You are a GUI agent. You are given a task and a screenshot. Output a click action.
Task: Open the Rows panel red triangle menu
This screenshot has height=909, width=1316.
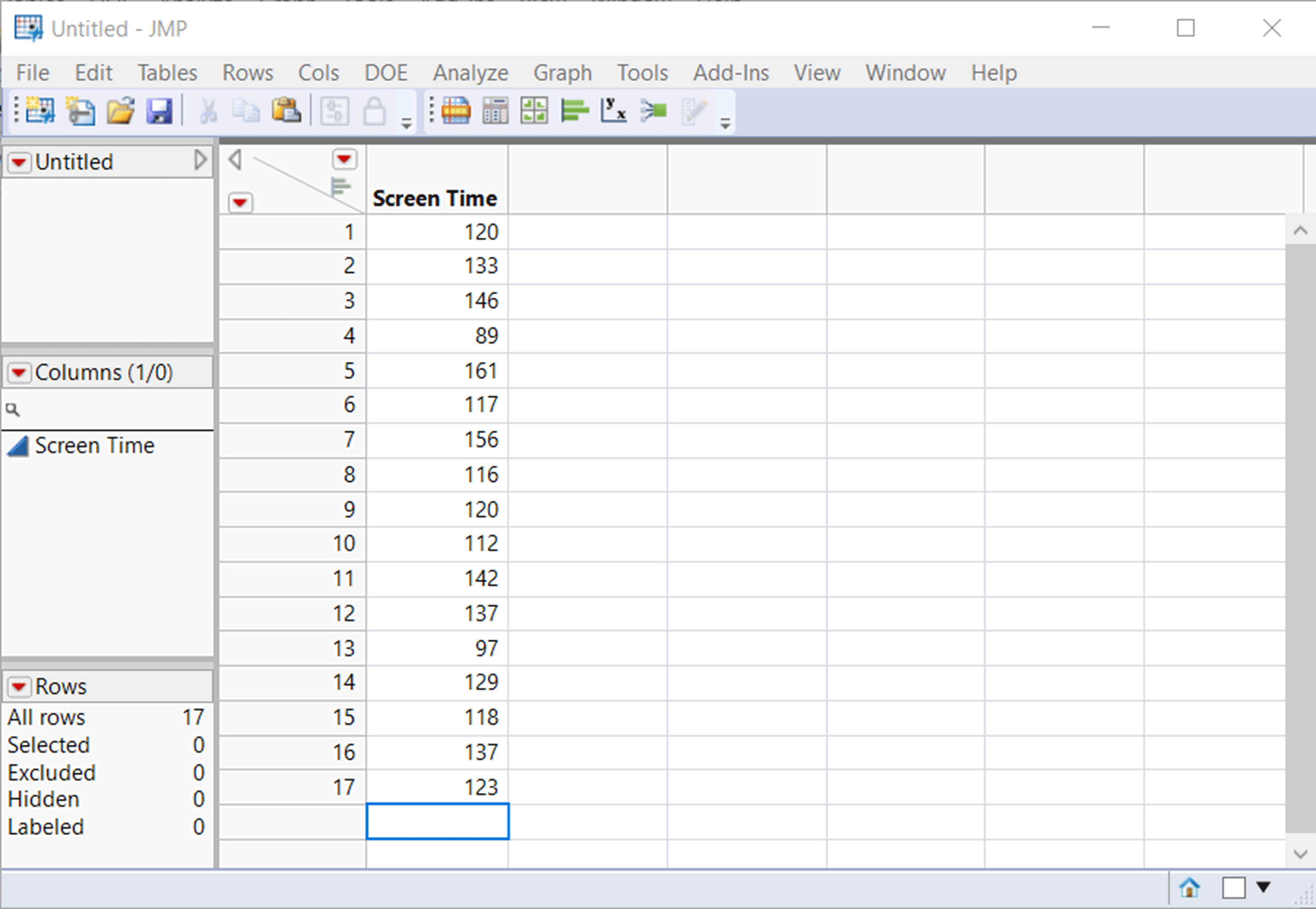coord(19,687)
